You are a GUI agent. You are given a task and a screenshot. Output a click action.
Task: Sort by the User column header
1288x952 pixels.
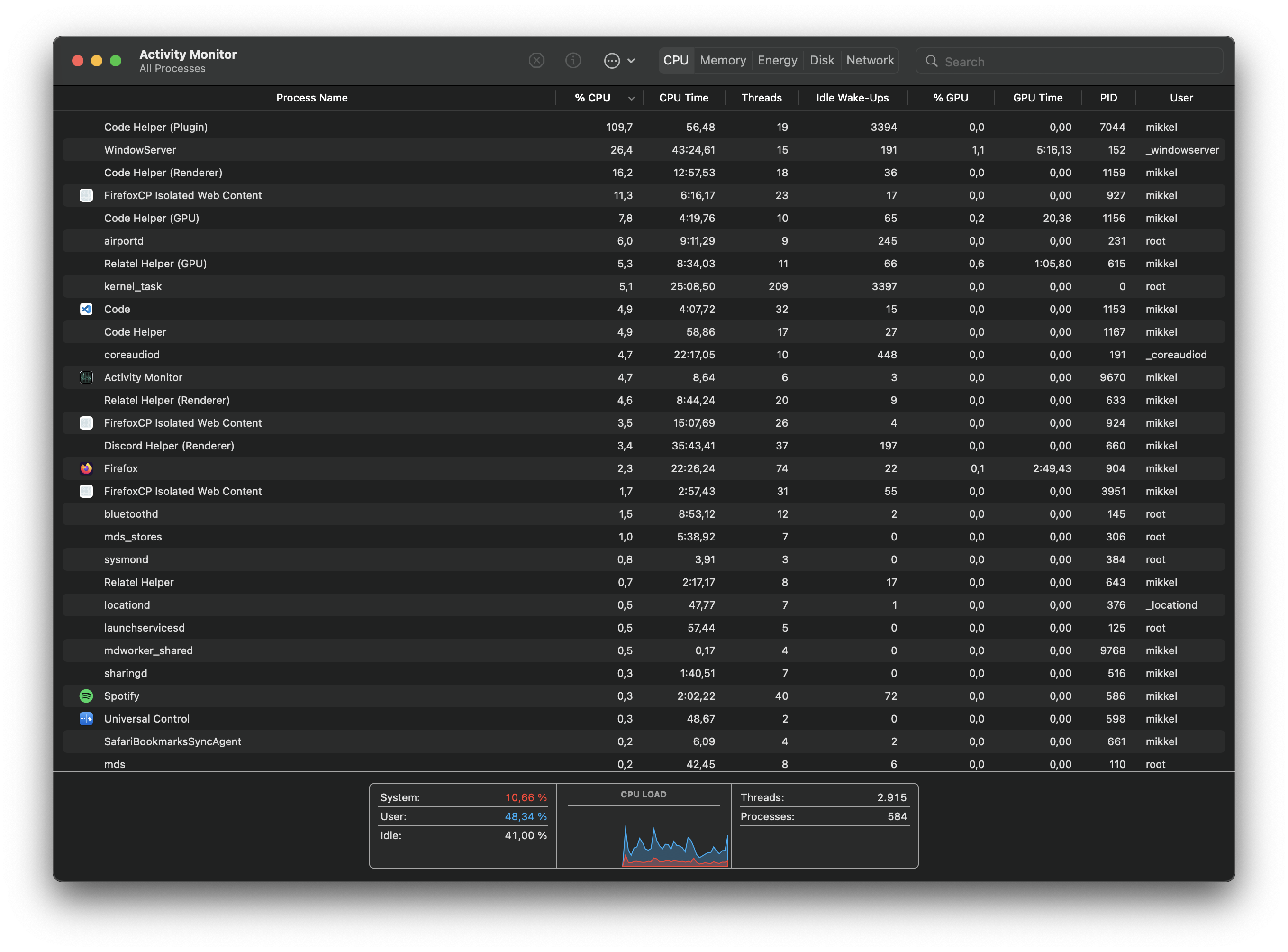1181,98
